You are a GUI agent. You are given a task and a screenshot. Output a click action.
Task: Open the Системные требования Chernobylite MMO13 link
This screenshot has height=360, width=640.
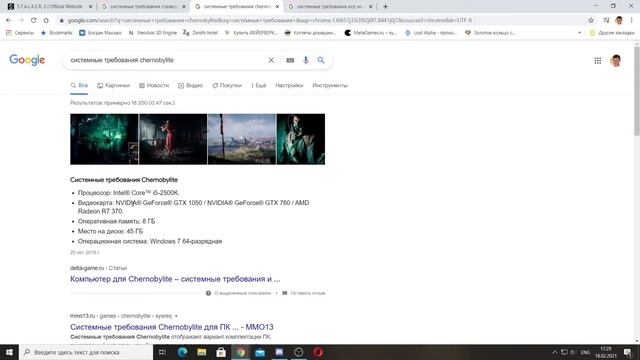click(x=171, y=327)
